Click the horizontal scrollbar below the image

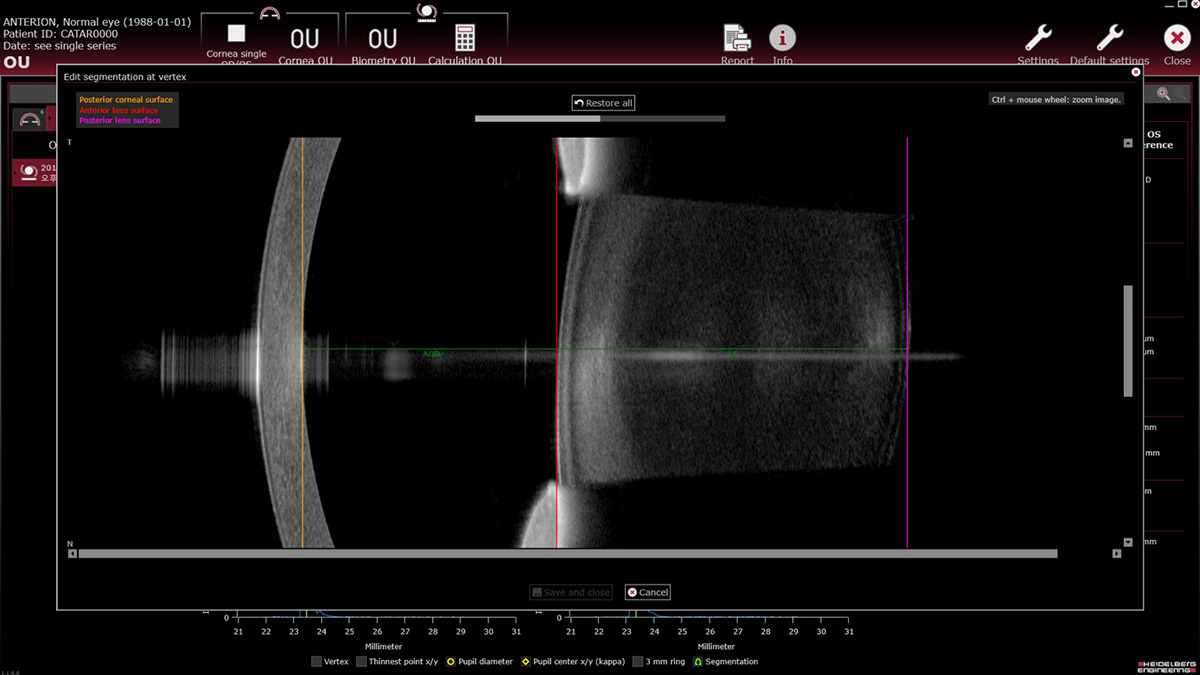pos(568,553)
